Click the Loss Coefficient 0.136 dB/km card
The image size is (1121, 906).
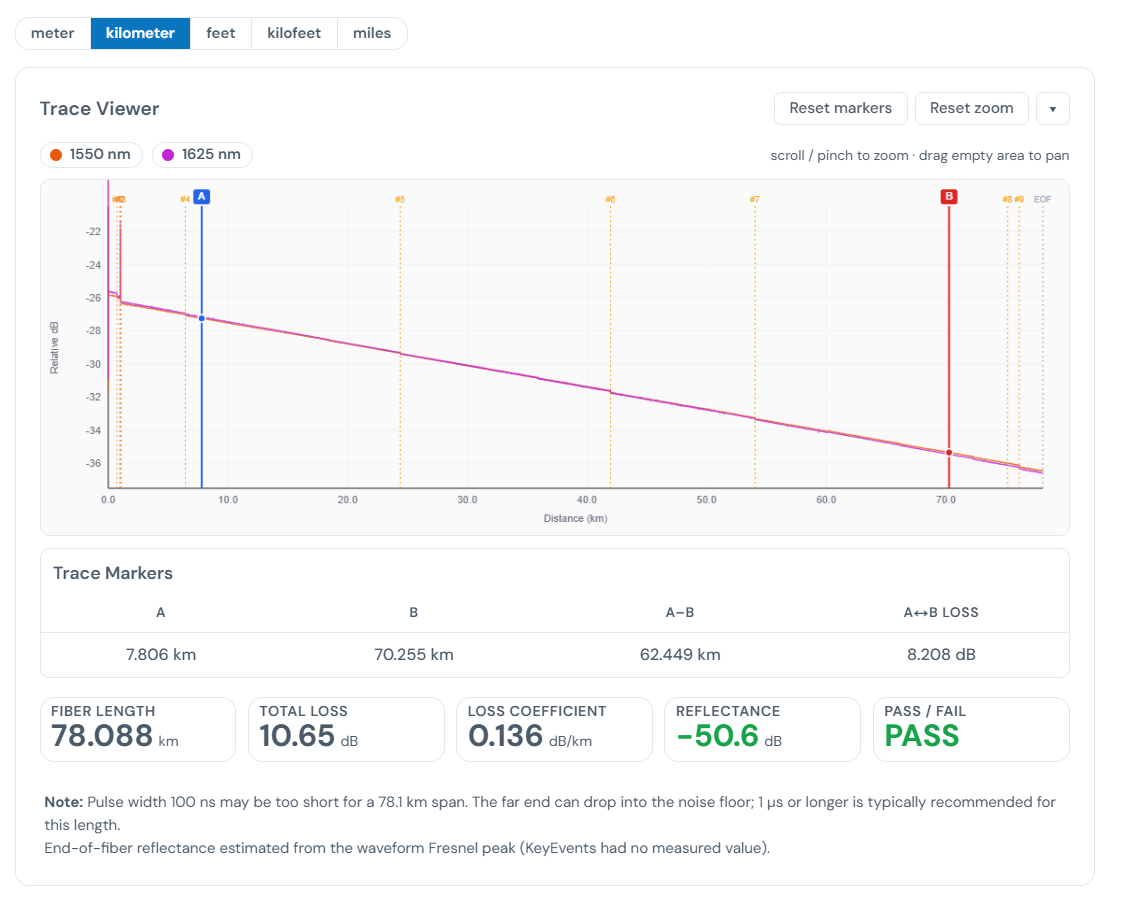(x=554, y=729)
